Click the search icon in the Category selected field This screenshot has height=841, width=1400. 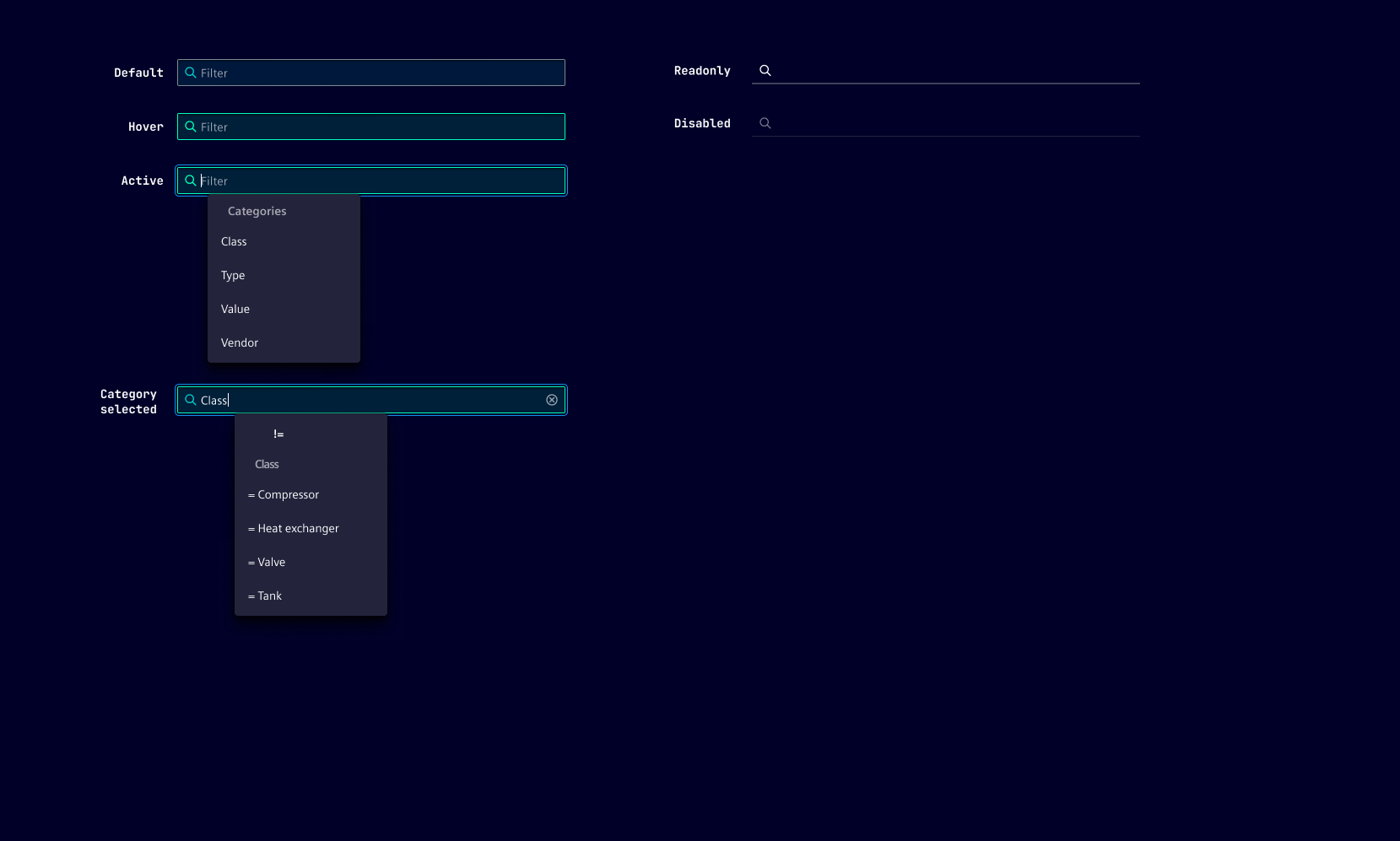[191, 400]
